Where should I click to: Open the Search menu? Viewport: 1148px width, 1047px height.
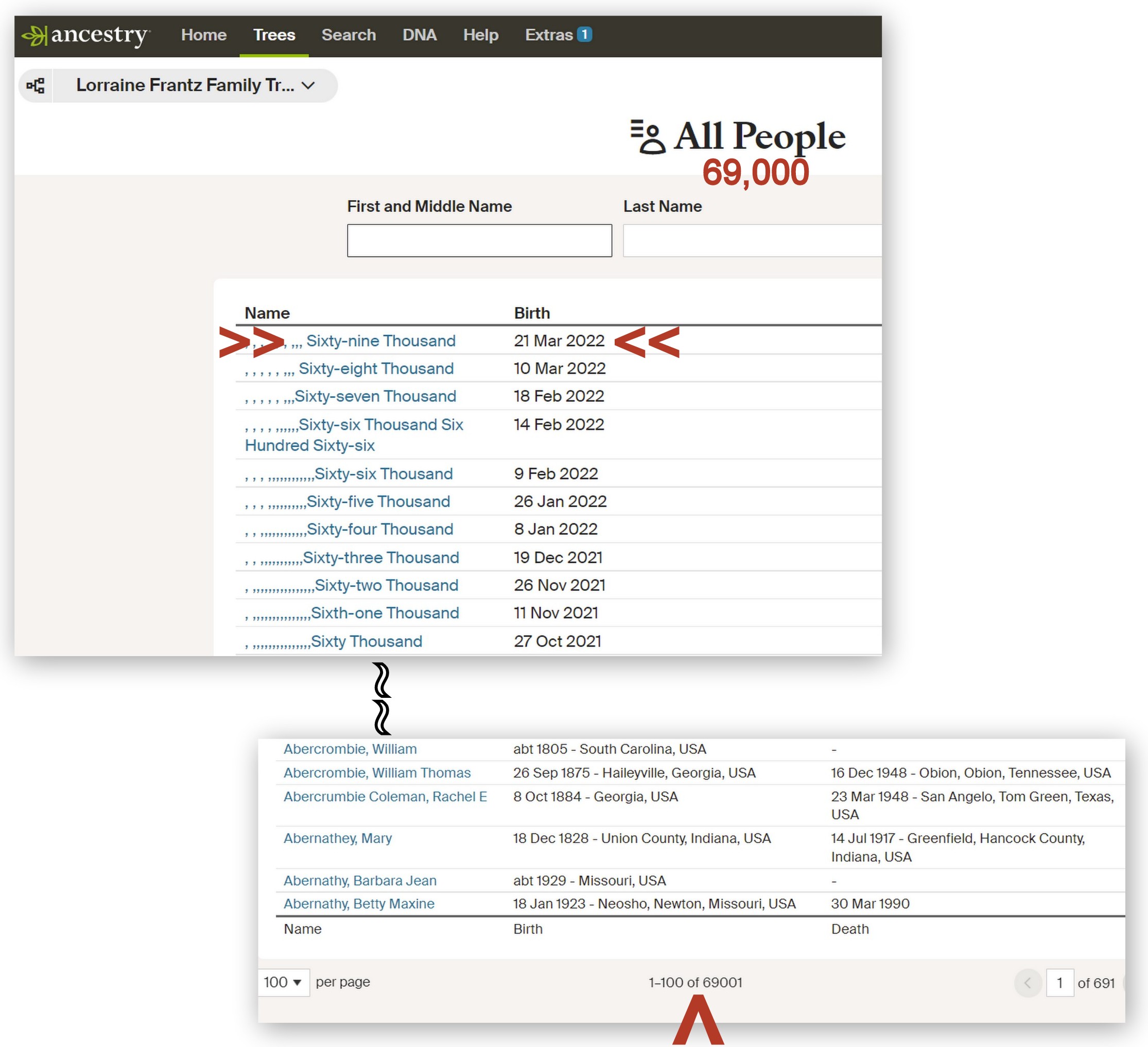click(x=349, y=36)
